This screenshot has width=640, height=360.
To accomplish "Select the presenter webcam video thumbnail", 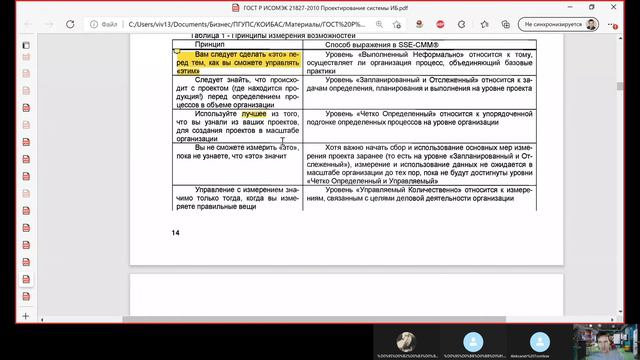I will click(x=605, y=342).
